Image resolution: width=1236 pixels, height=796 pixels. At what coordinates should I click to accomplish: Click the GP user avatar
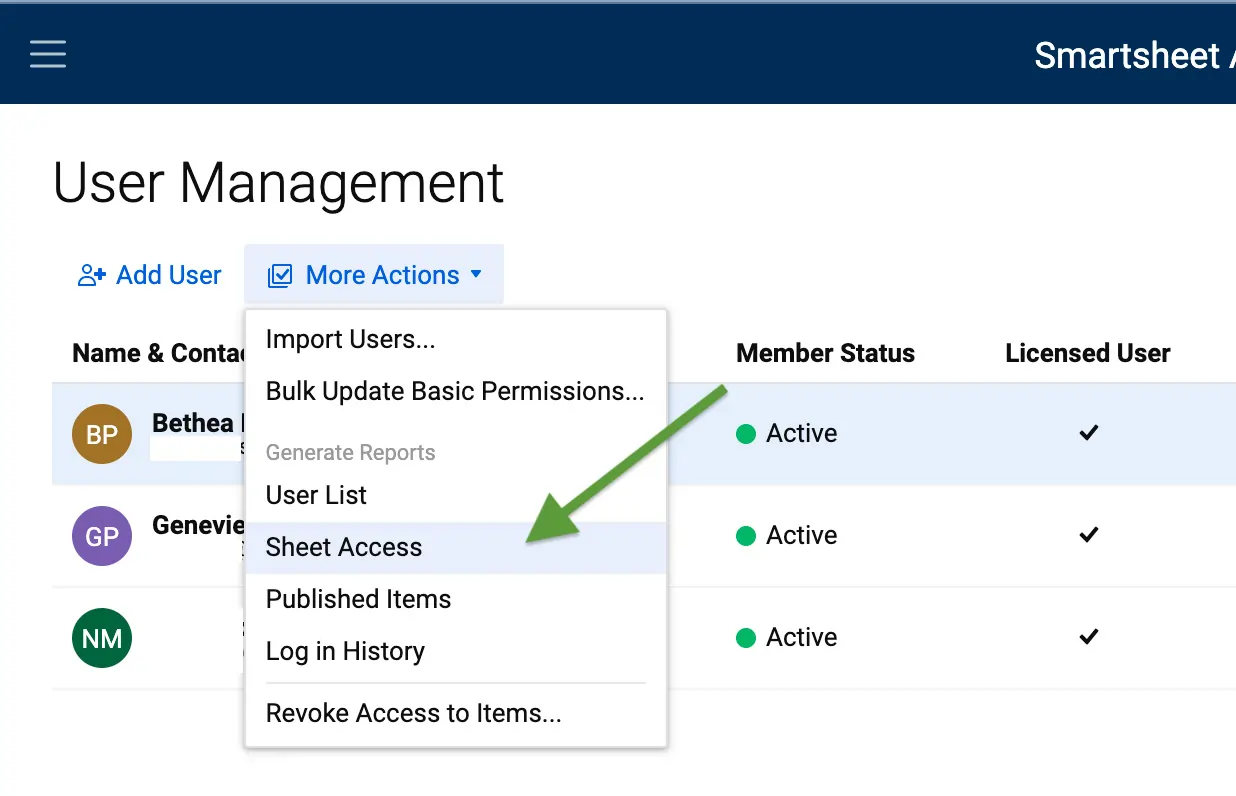tap(102, 536)
